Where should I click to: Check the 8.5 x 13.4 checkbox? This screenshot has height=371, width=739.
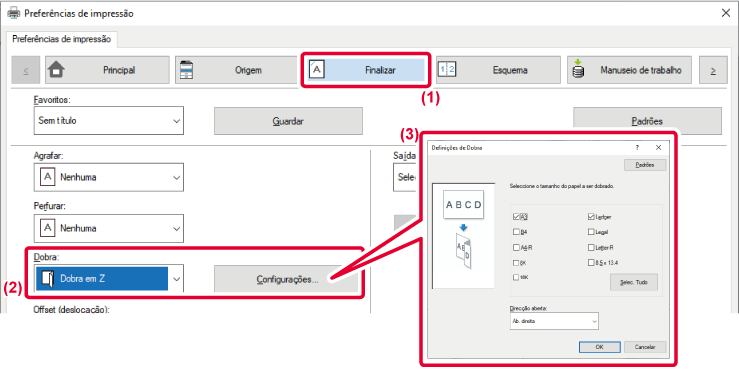click(591, 263)
